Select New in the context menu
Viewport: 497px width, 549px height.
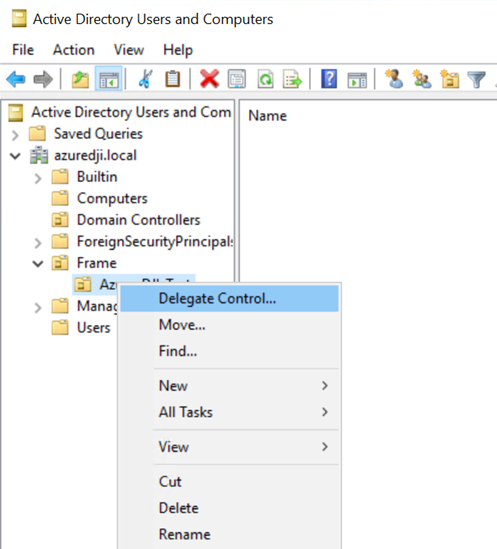pyautogui.click(x=229, y=386)
